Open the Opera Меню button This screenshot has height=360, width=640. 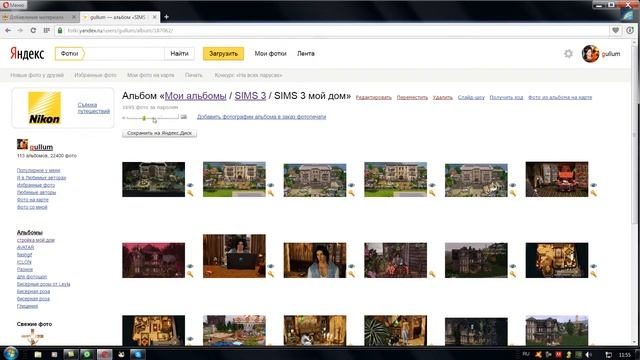(13, 5)
